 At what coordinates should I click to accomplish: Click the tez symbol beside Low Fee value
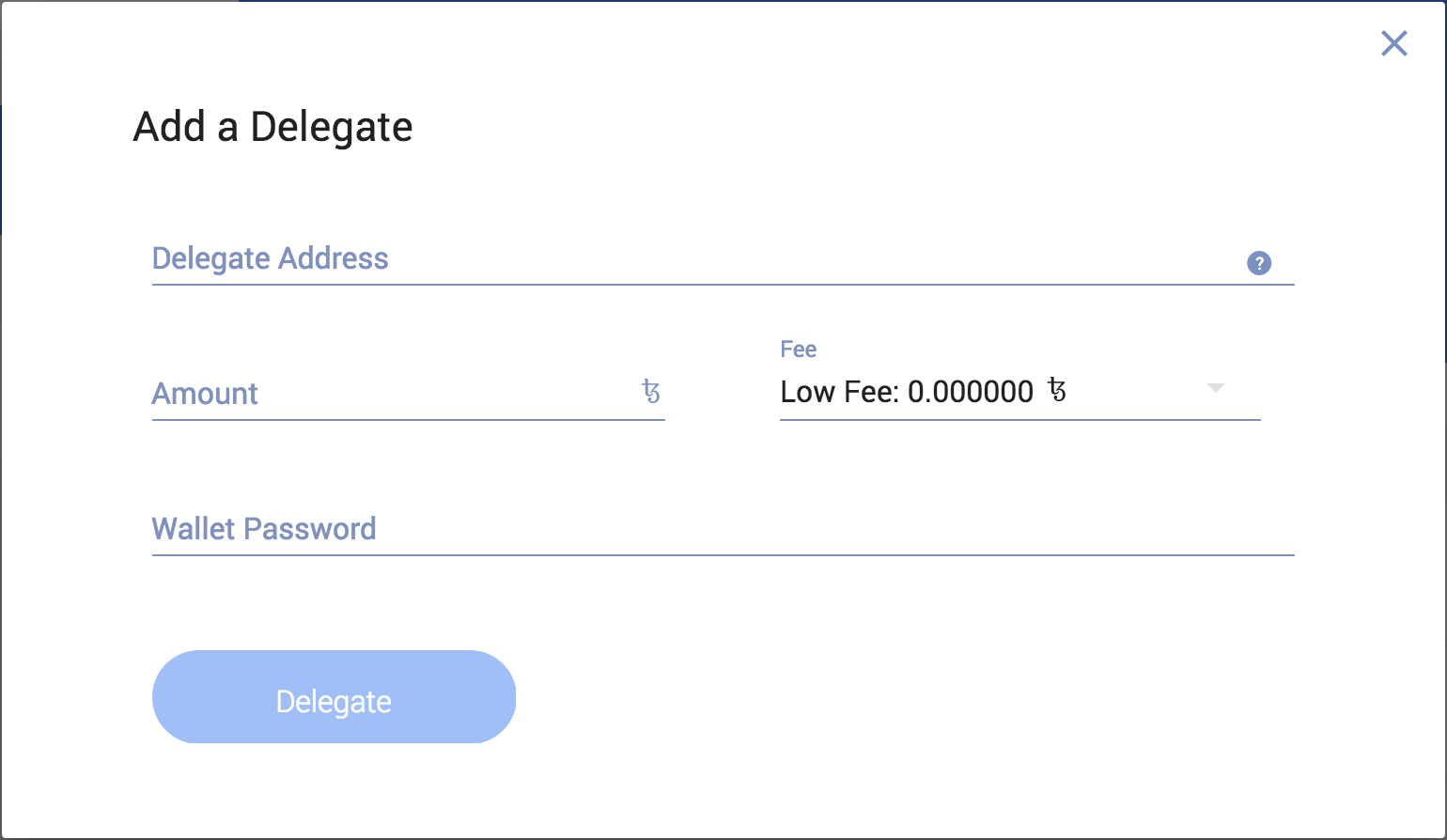tap(1057, 390)
